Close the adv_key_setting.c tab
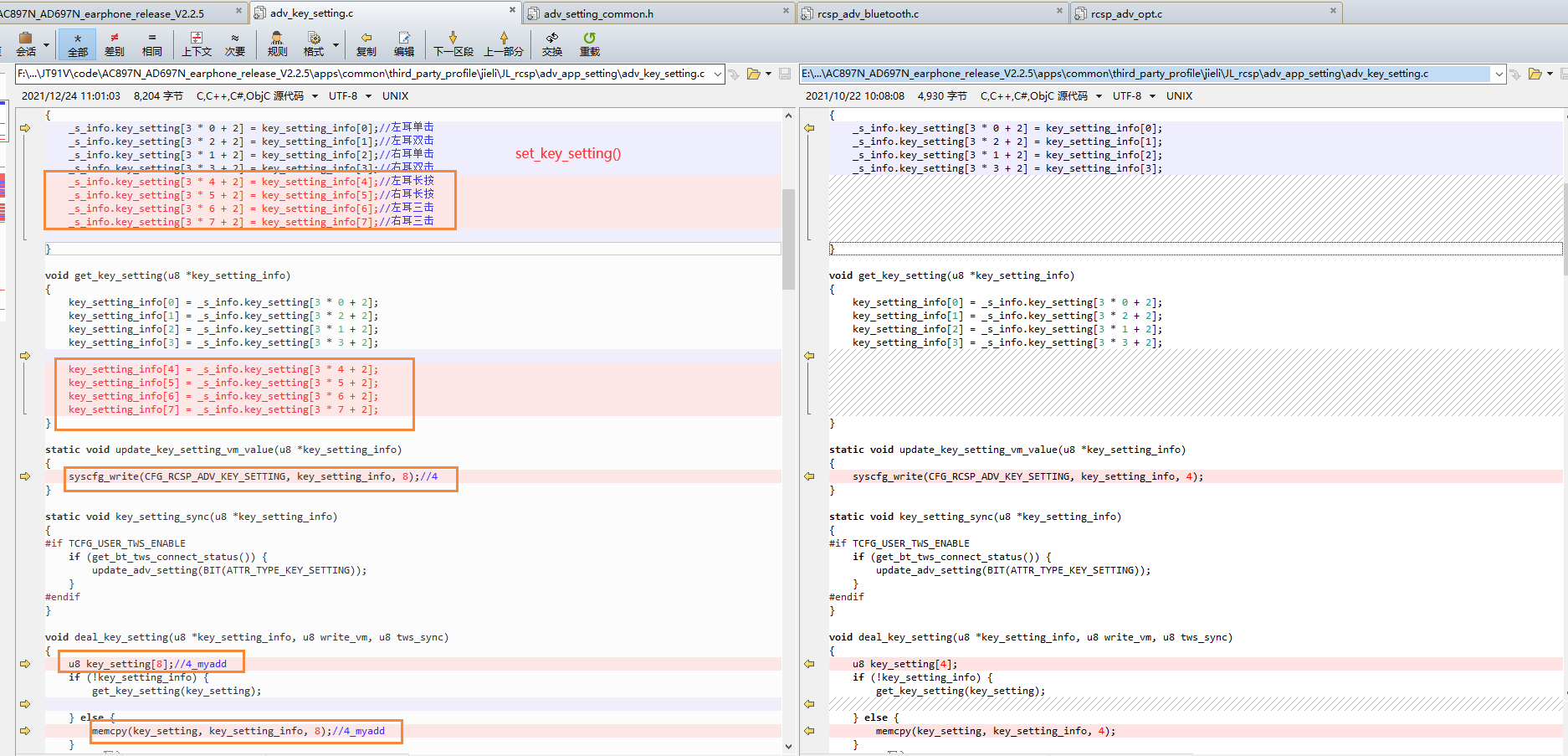 tap(513, 10)
